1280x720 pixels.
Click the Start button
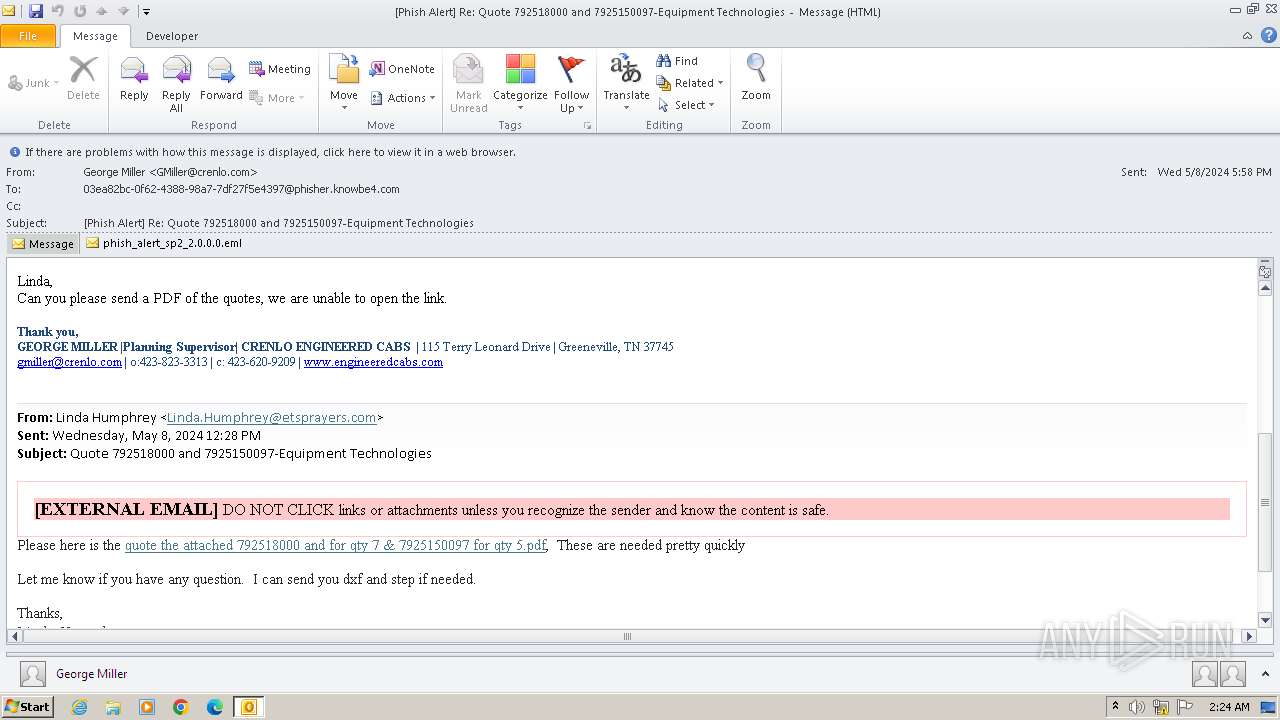point(27,706)
